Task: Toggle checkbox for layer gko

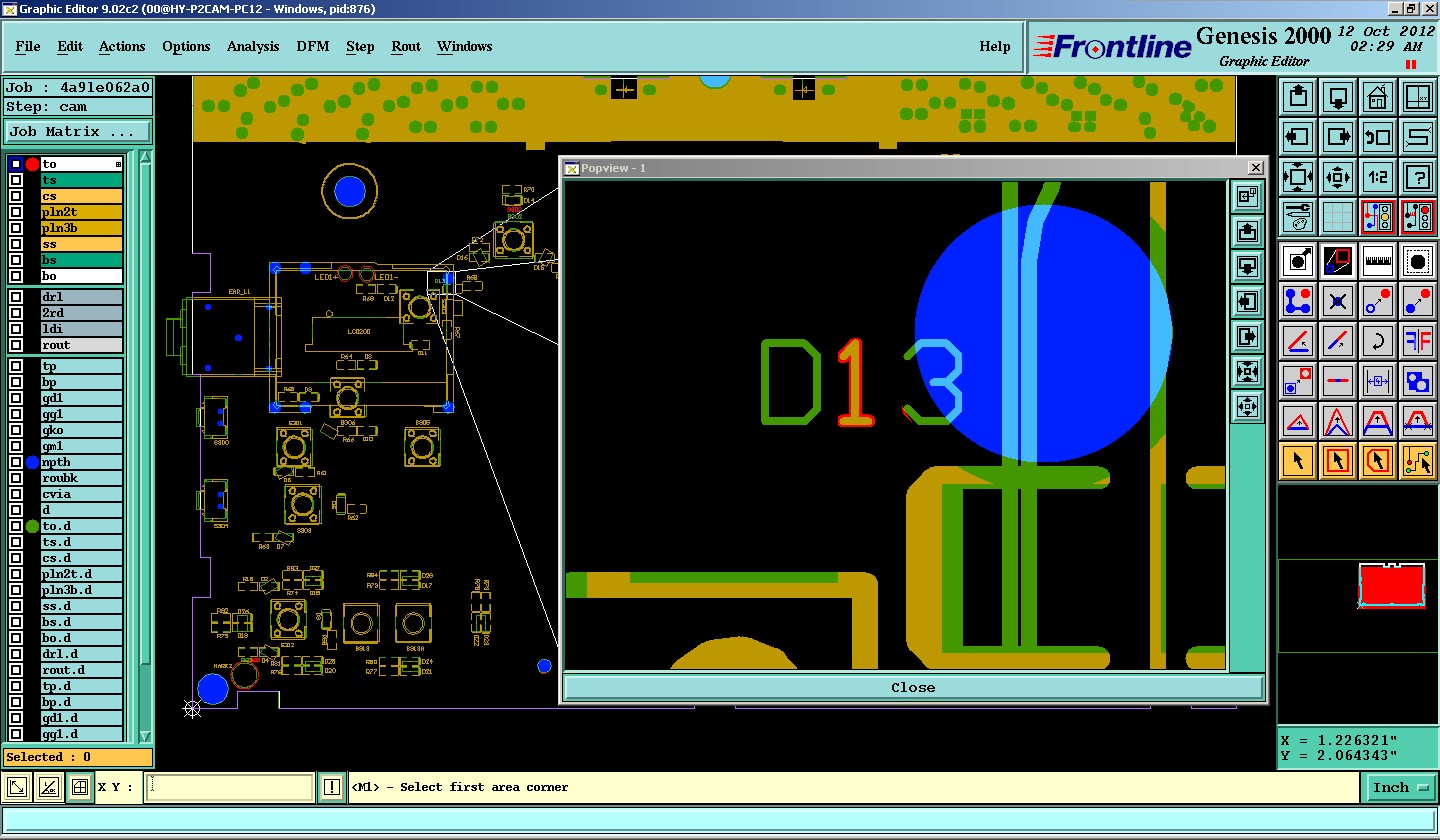Action: [x=16, y=430]
